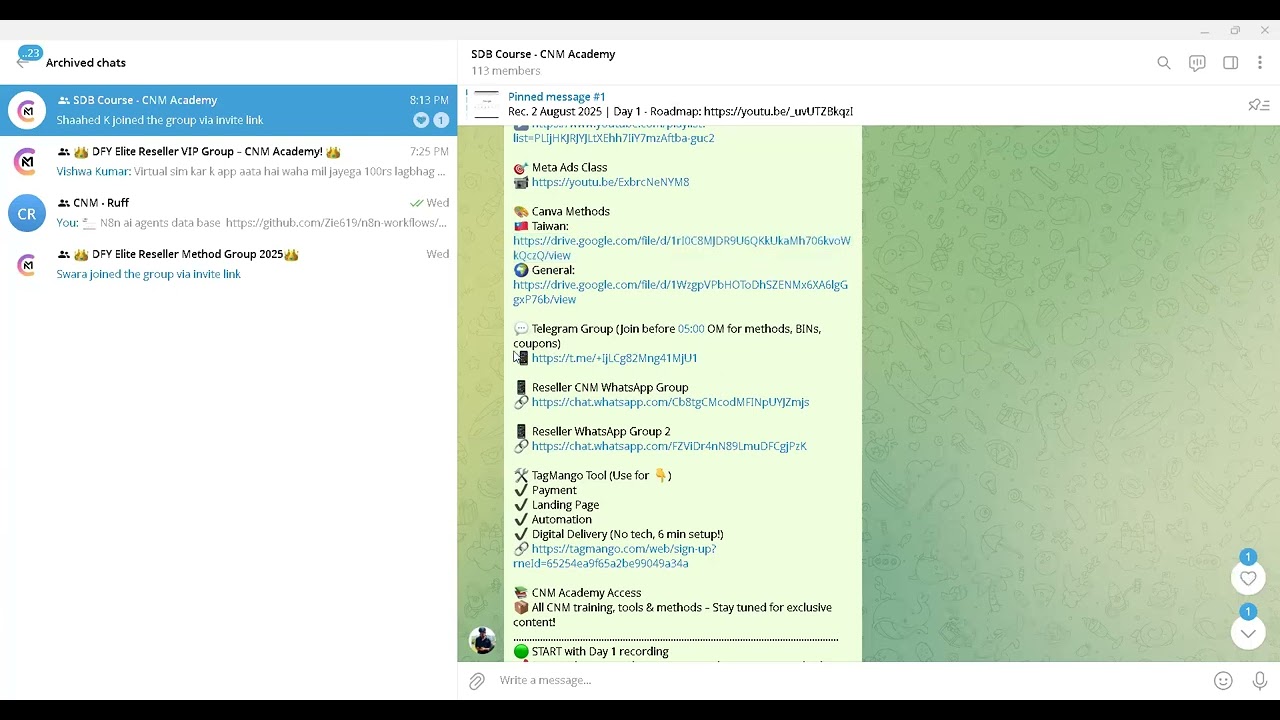Select the SDB Course - CNM Academy chat
Screen dimensions: 1280x720
click(x=228, y=110)
